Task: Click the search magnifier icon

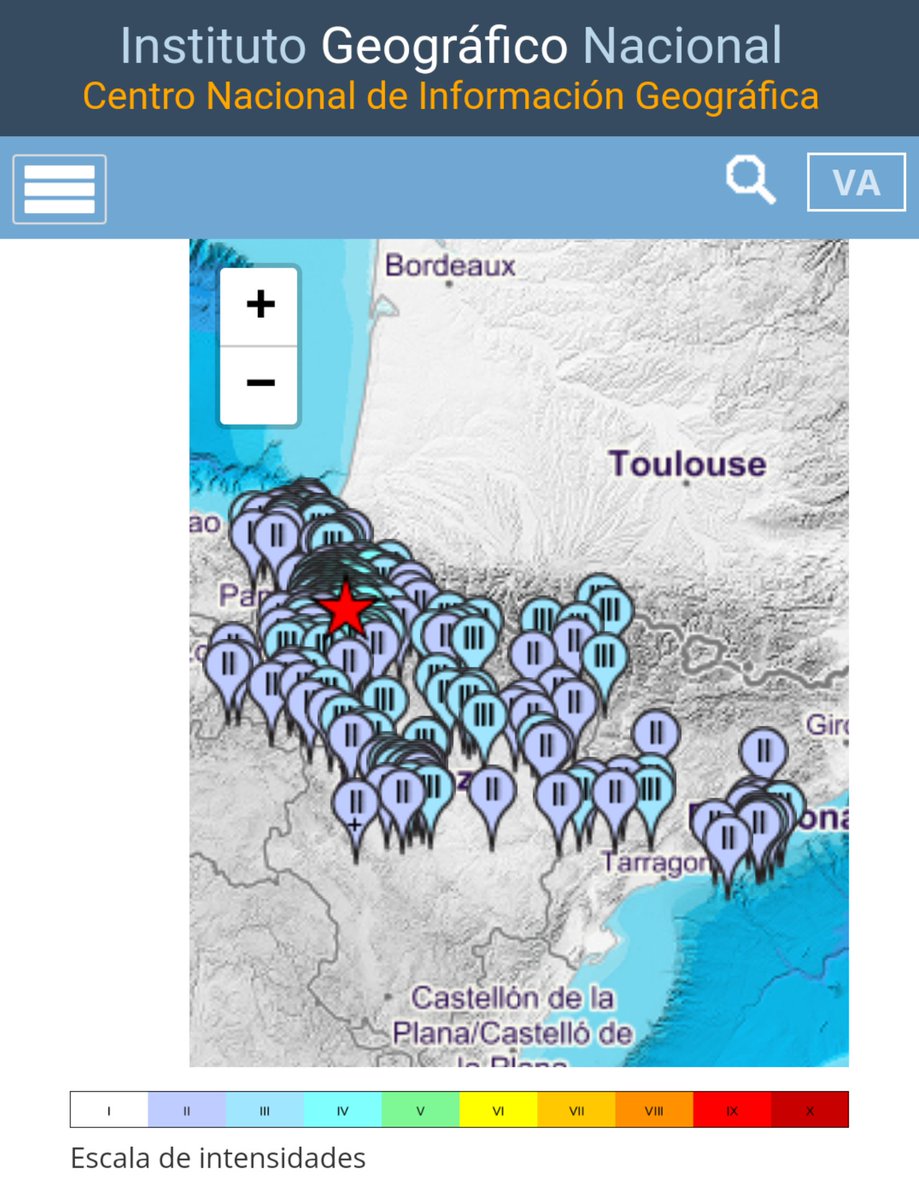Action: 748,180
